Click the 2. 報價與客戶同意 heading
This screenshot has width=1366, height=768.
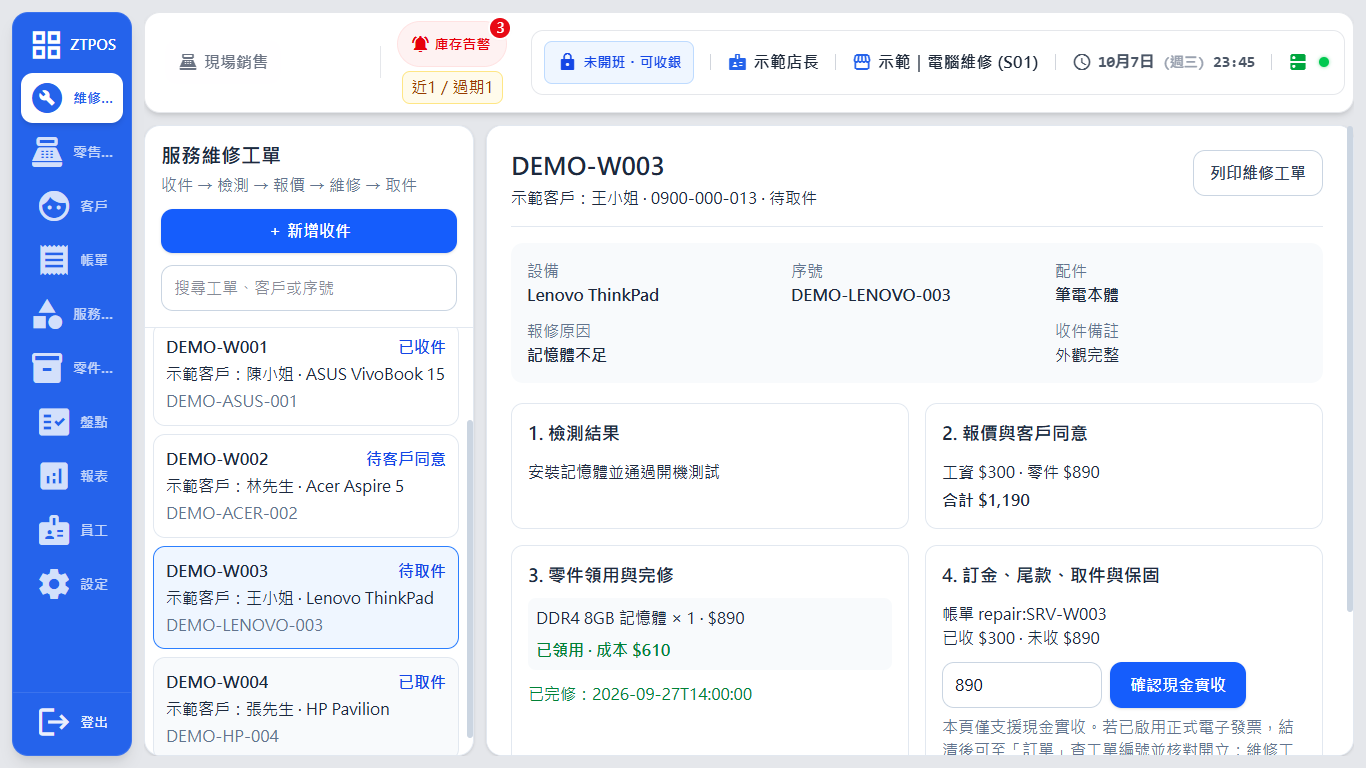1015,433
